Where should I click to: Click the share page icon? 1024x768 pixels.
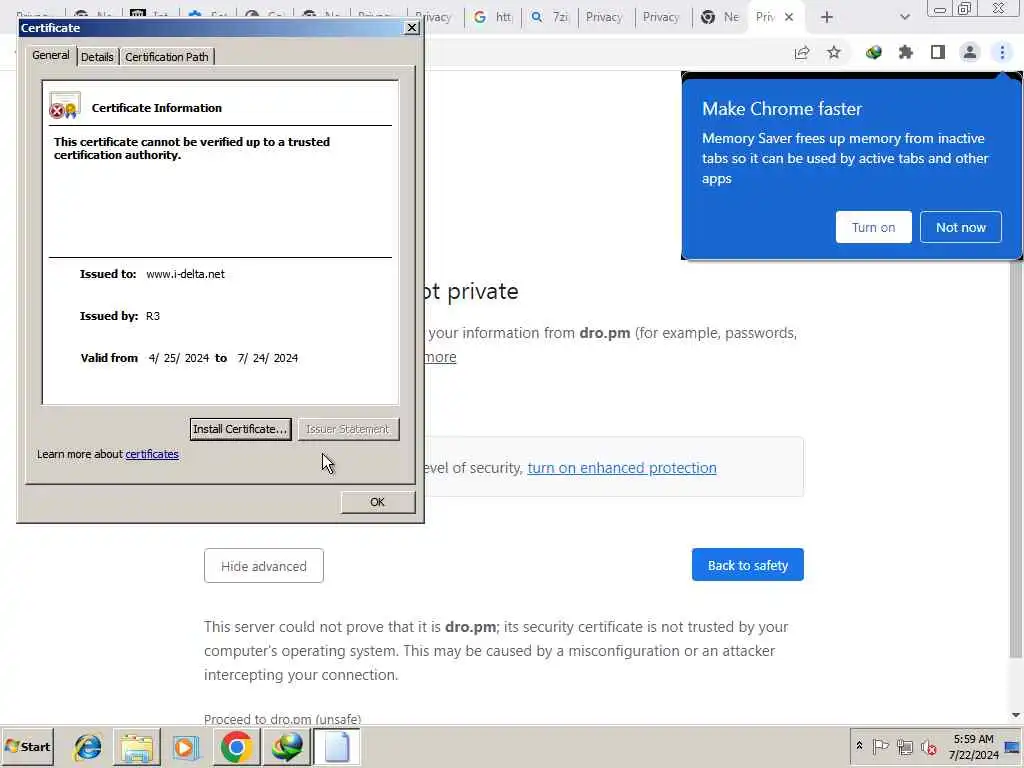[802, 52]
